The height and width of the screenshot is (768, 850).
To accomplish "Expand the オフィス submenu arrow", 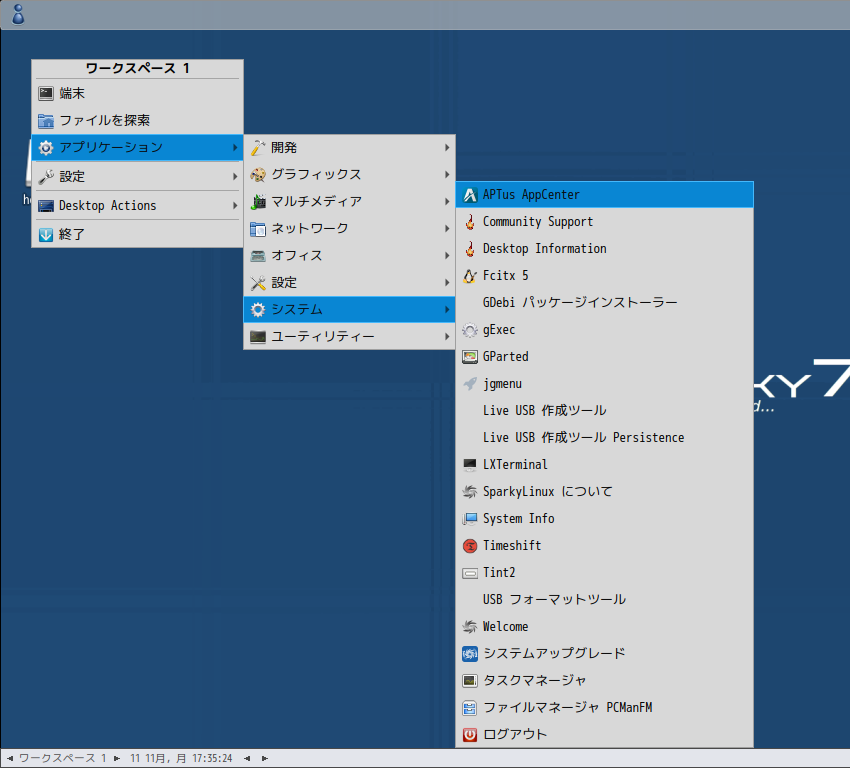I will 447,256.
